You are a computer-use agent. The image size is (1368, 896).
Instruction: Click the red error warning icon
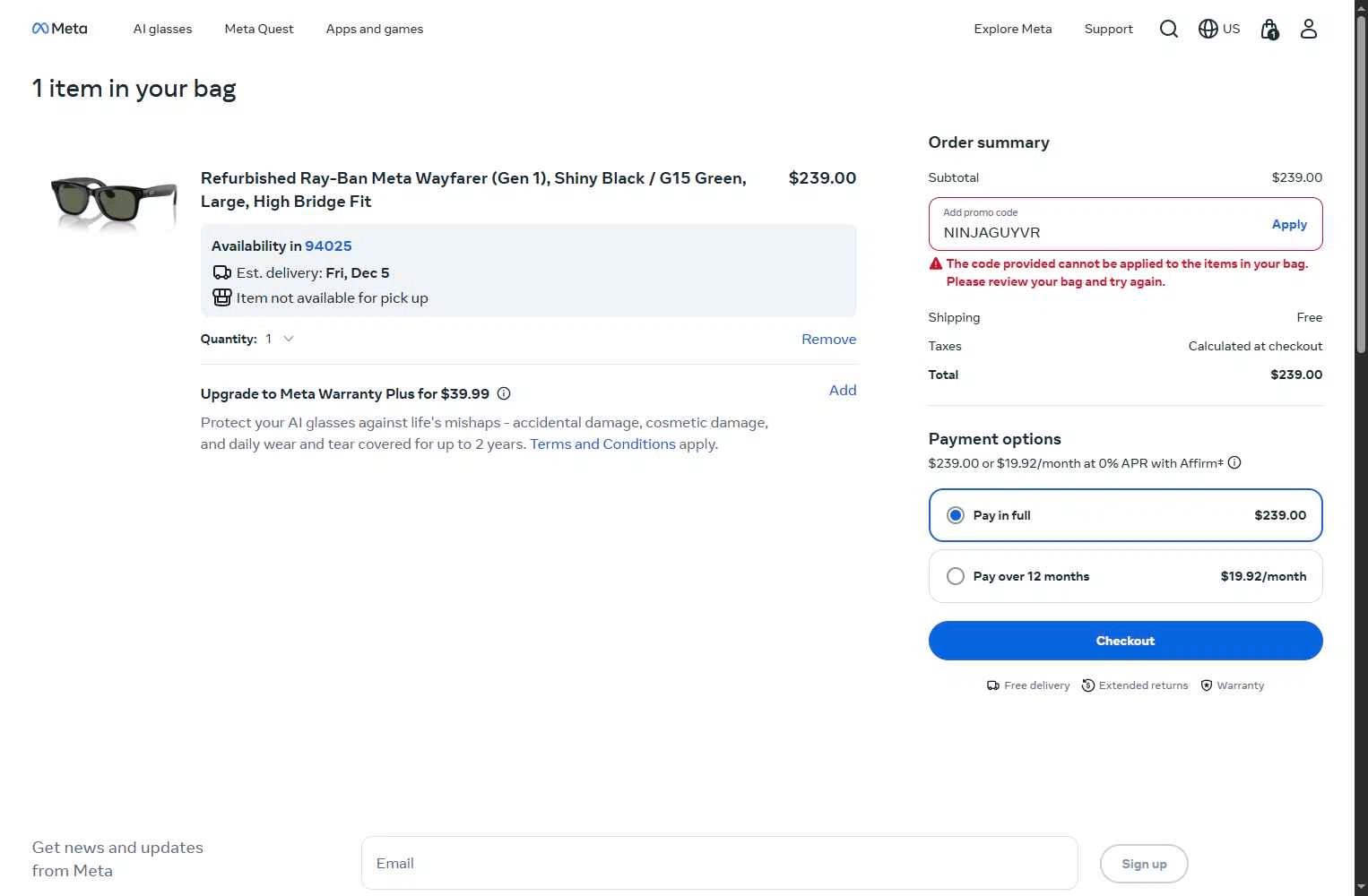click(936, 263)
